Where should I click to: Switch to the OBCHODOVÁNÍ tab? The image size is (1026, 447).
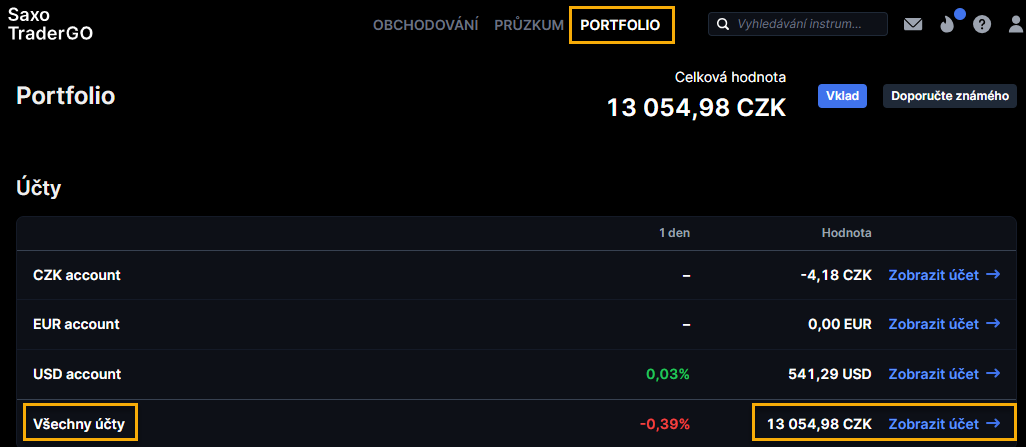[425, 25]
